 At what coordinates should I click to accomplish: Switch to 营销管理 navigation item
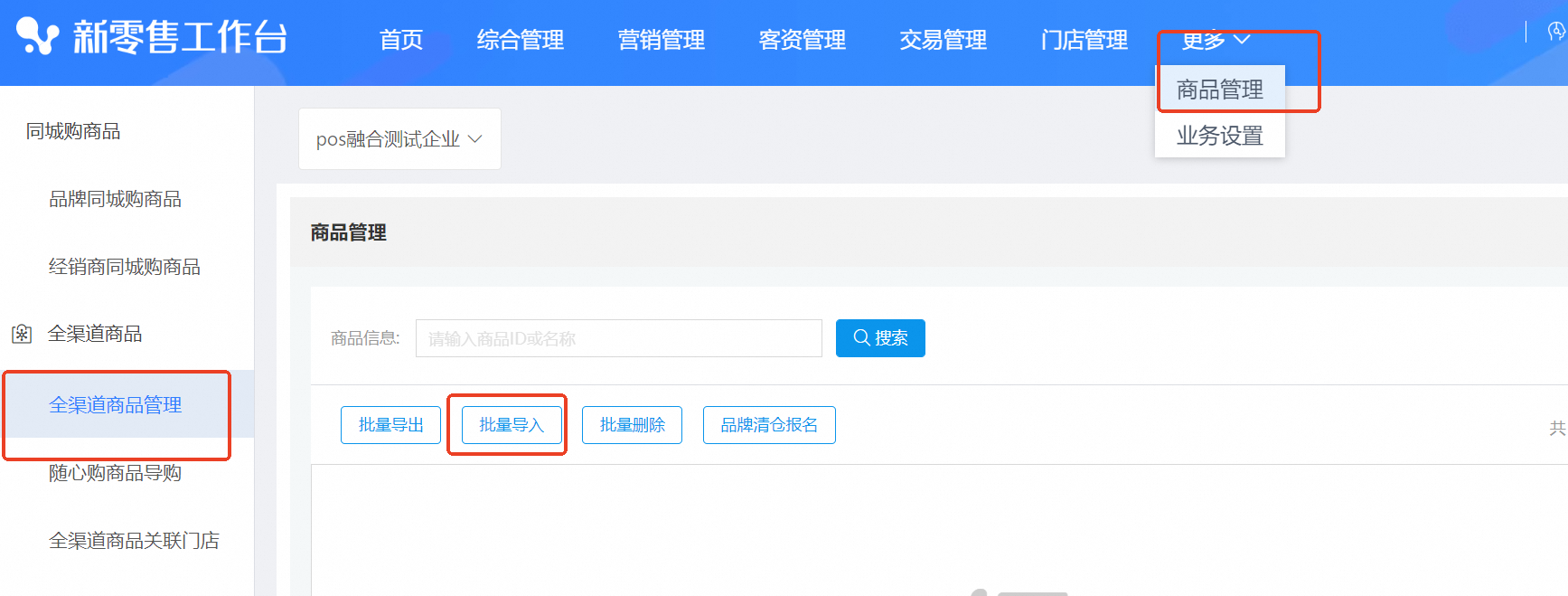click(x=661, y=40)
